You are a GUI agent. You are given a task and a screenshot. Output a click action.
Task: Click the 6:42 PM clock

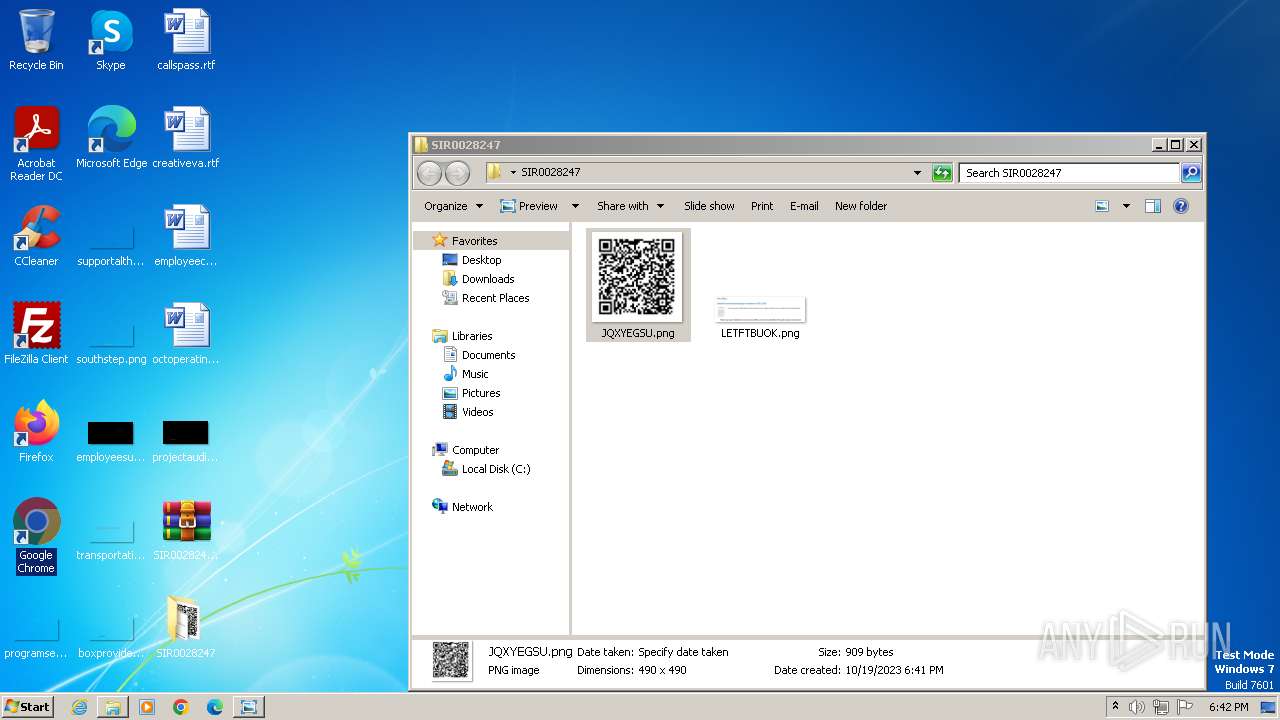coord(1228,707)
